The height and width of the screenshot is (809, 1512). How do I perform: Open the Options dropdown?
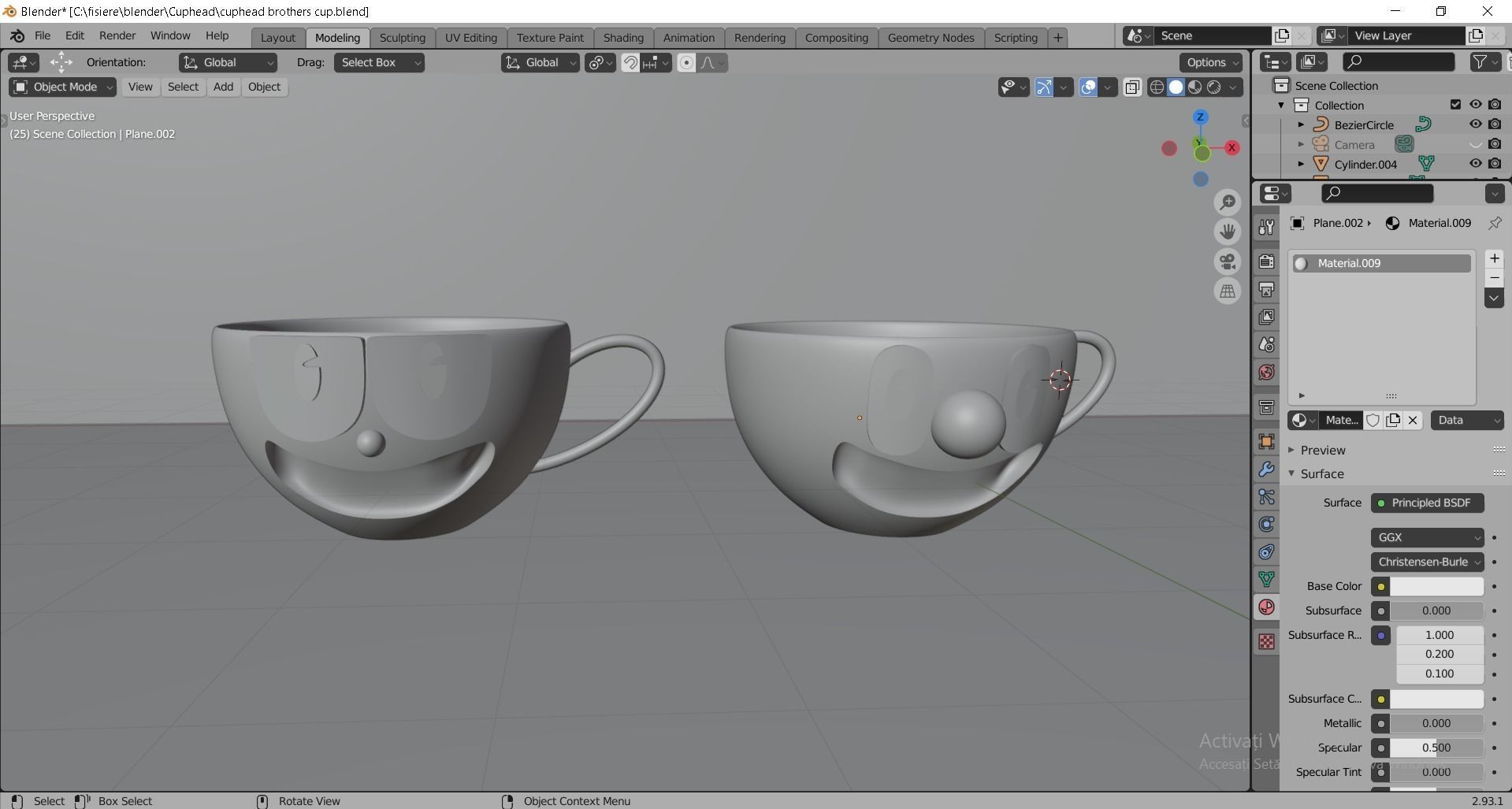[x=1211, y=63]
